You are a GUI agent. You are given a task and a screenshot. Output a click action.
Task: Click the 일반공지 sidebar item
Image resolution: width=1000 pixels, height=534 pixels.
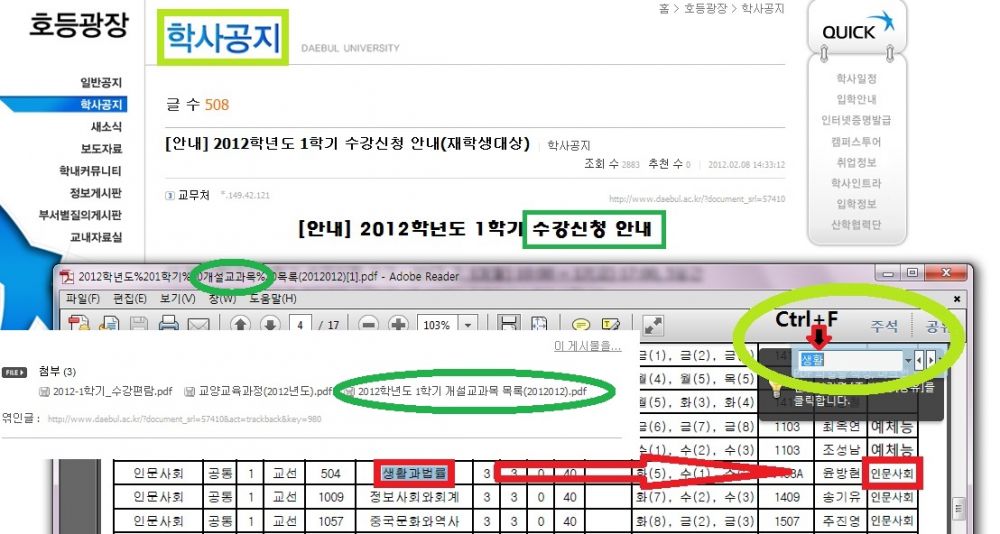coord(101,82)
